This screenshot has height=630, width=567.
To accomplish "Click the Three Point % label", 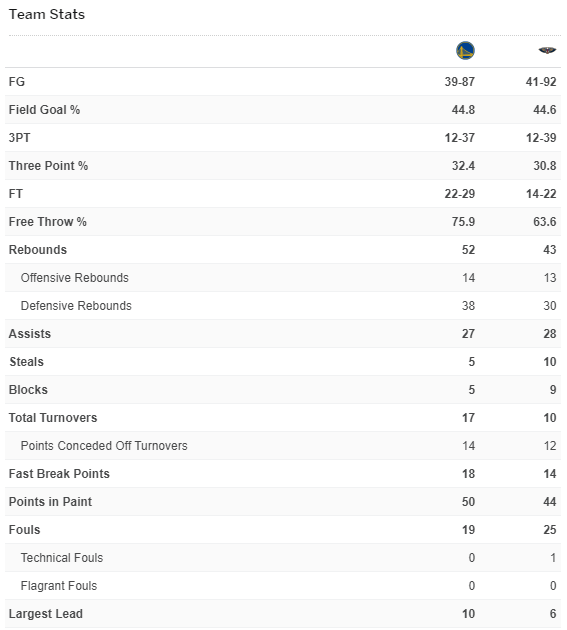I will pyautogui.click(x=48, y=166).
